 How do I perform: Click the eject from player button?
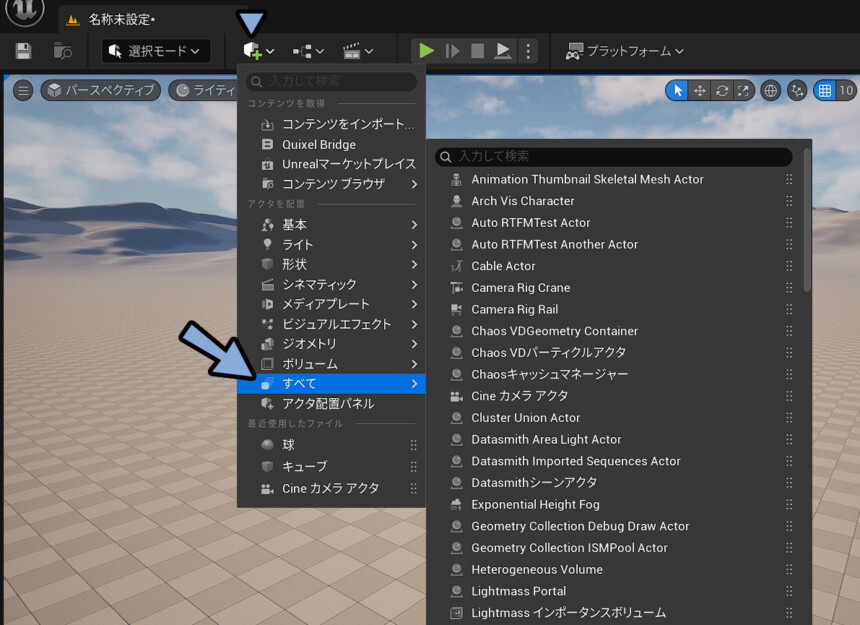[502, 51]
